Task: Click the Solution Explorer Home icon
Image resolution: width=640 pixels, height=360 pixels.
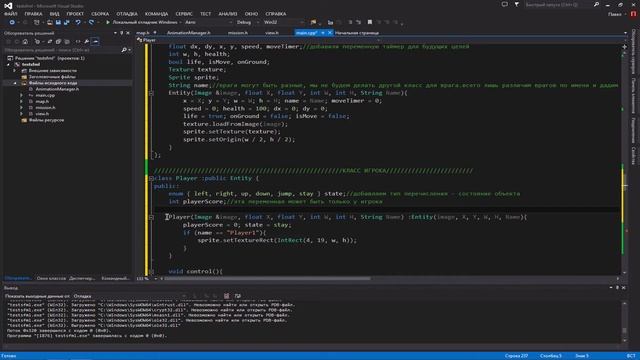Action: point(25,42)
